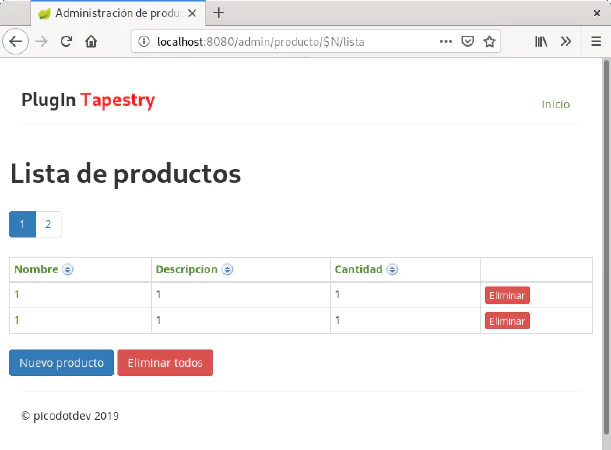The width and height of the screenshot is (611, 450).
Task: Click the browser back arrow button
Action: click(16, 42)
